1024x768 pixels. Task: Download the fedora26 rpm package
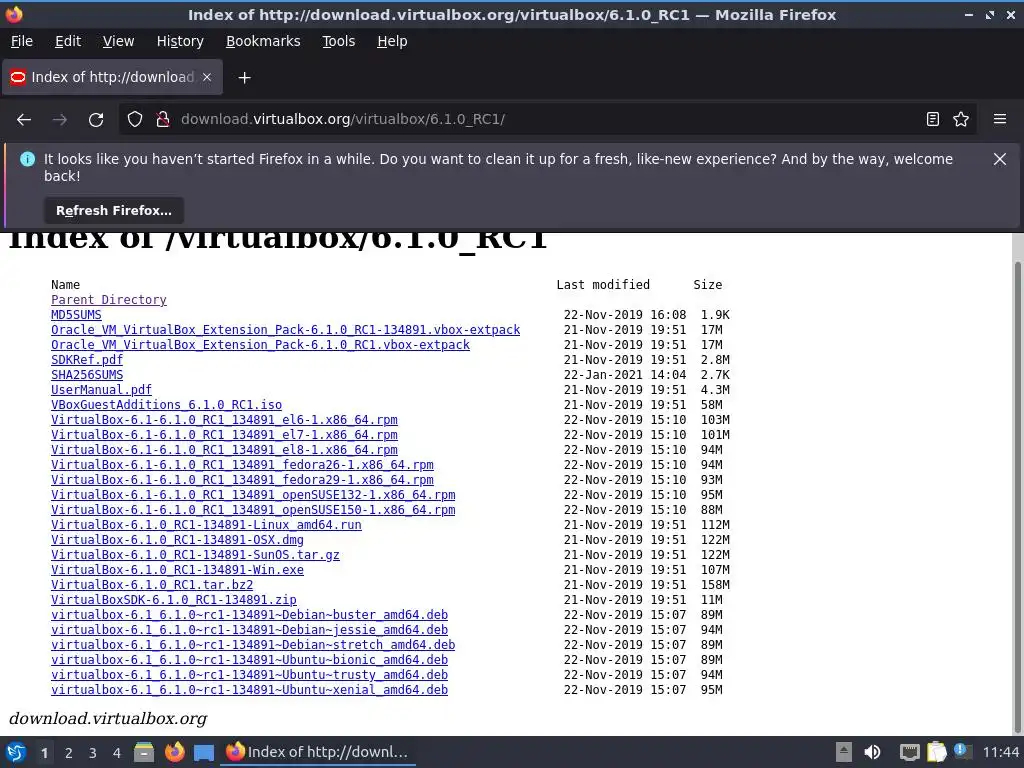coord(242,465)
